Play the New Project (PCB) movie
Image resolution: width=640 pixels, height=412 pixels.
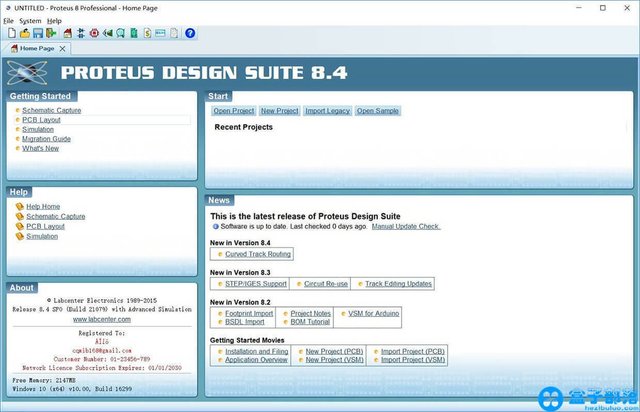(x=334, y=352)
